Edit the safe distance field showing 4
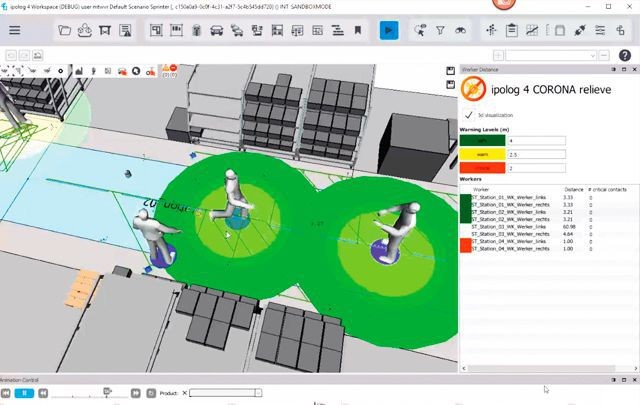This screenshot has width=640, height=405. click(536, 141)
